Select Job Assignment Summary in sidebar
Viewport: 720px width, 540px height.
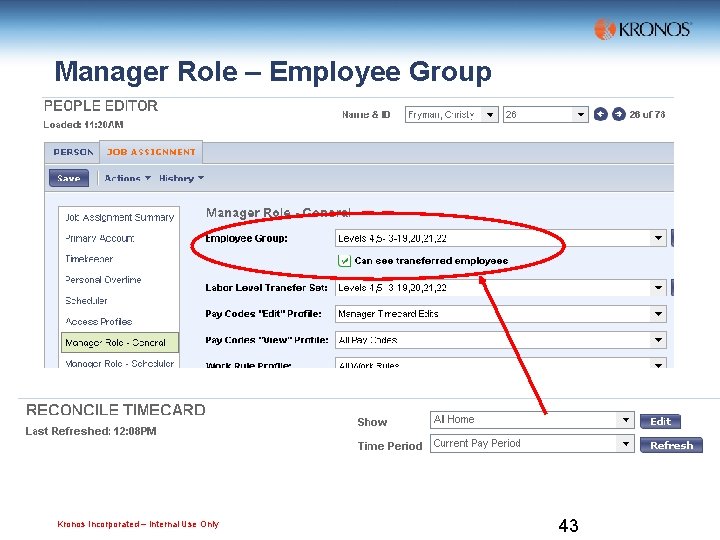click(119, 217)
